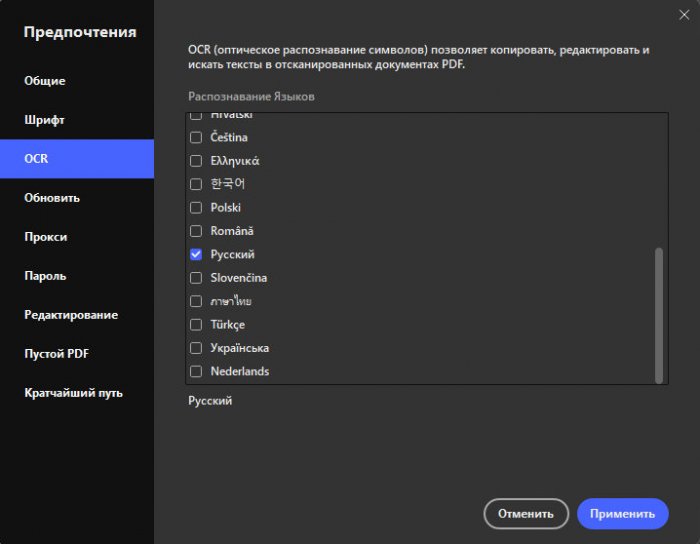700x544 pixels.
Task: Switch to Редактирование tab
Action: click(x=71, y=315)
